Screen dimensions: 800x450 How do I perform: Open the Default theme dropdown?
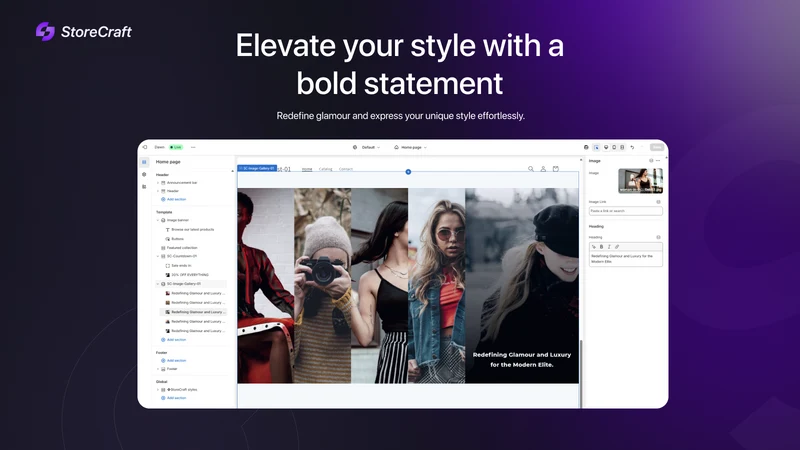371,147
